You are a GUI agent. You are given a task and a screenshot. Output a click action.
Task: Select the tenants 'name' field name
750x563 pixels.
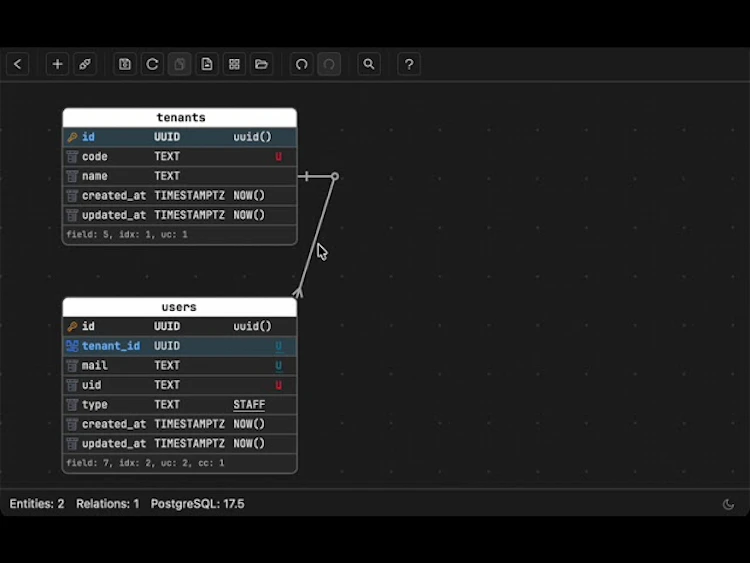coord(95,176)
